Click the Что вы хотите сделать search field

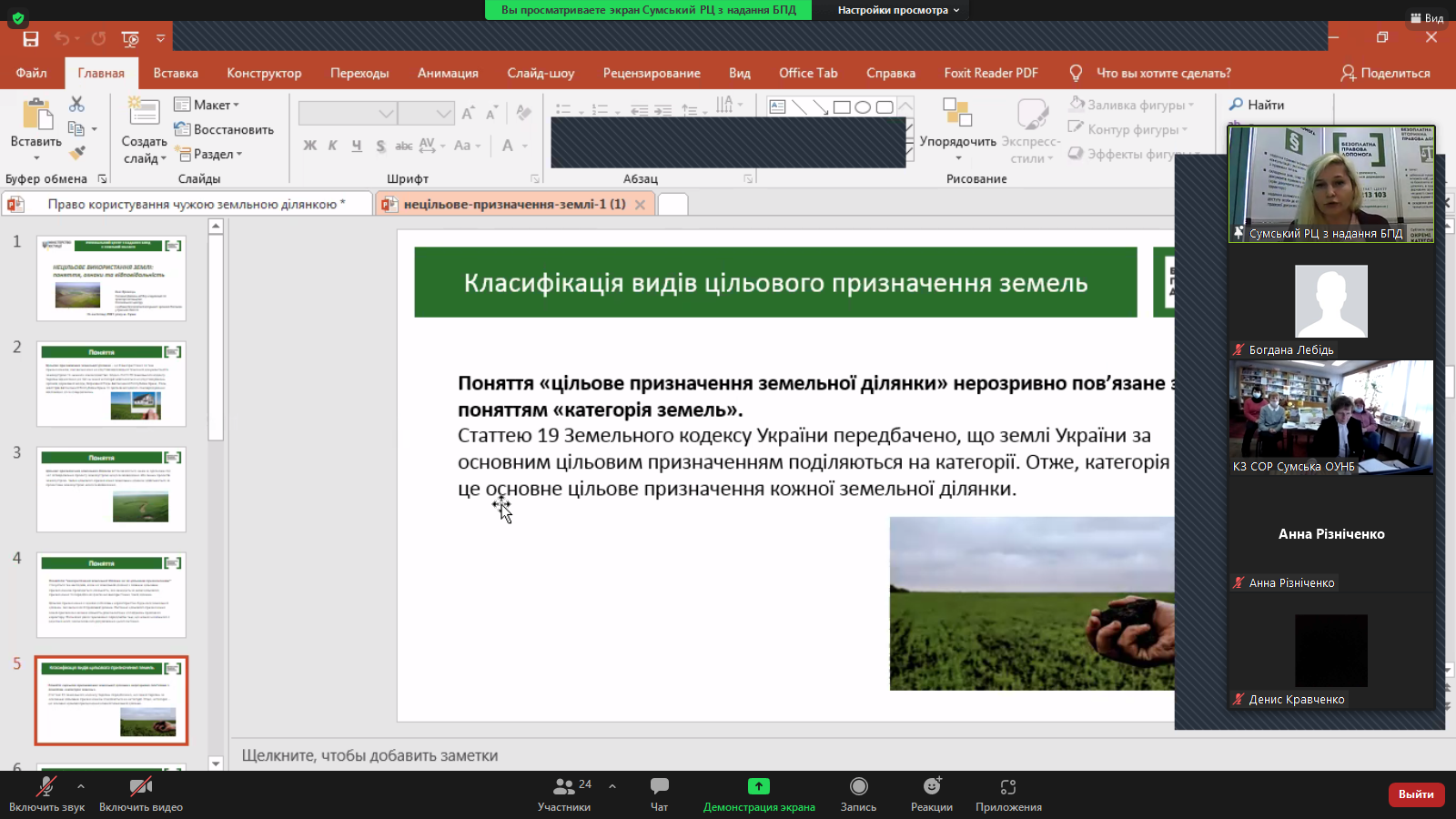coord(1163,73)
